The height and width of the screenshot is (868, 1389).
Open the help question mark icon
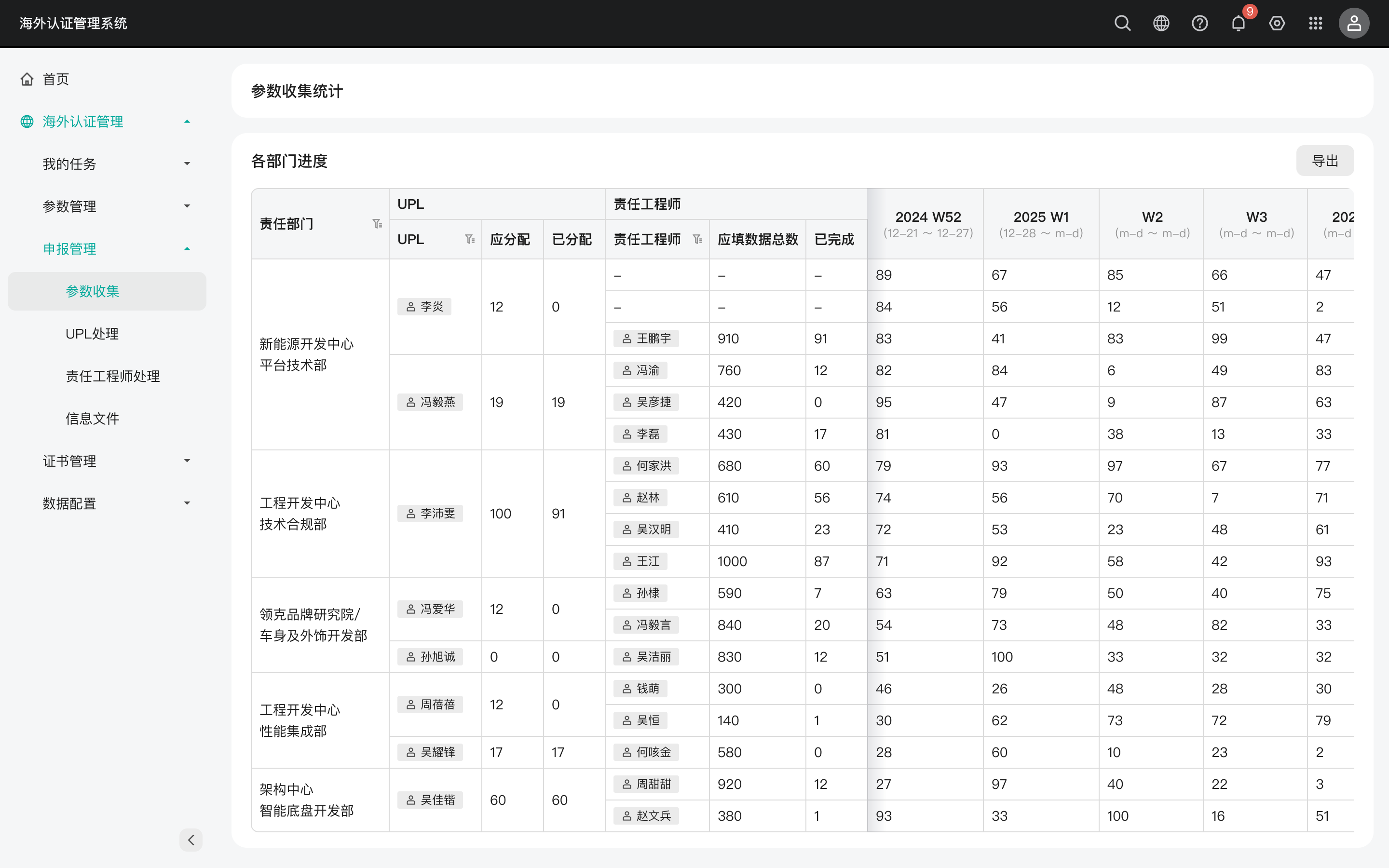coord(1199,24)
